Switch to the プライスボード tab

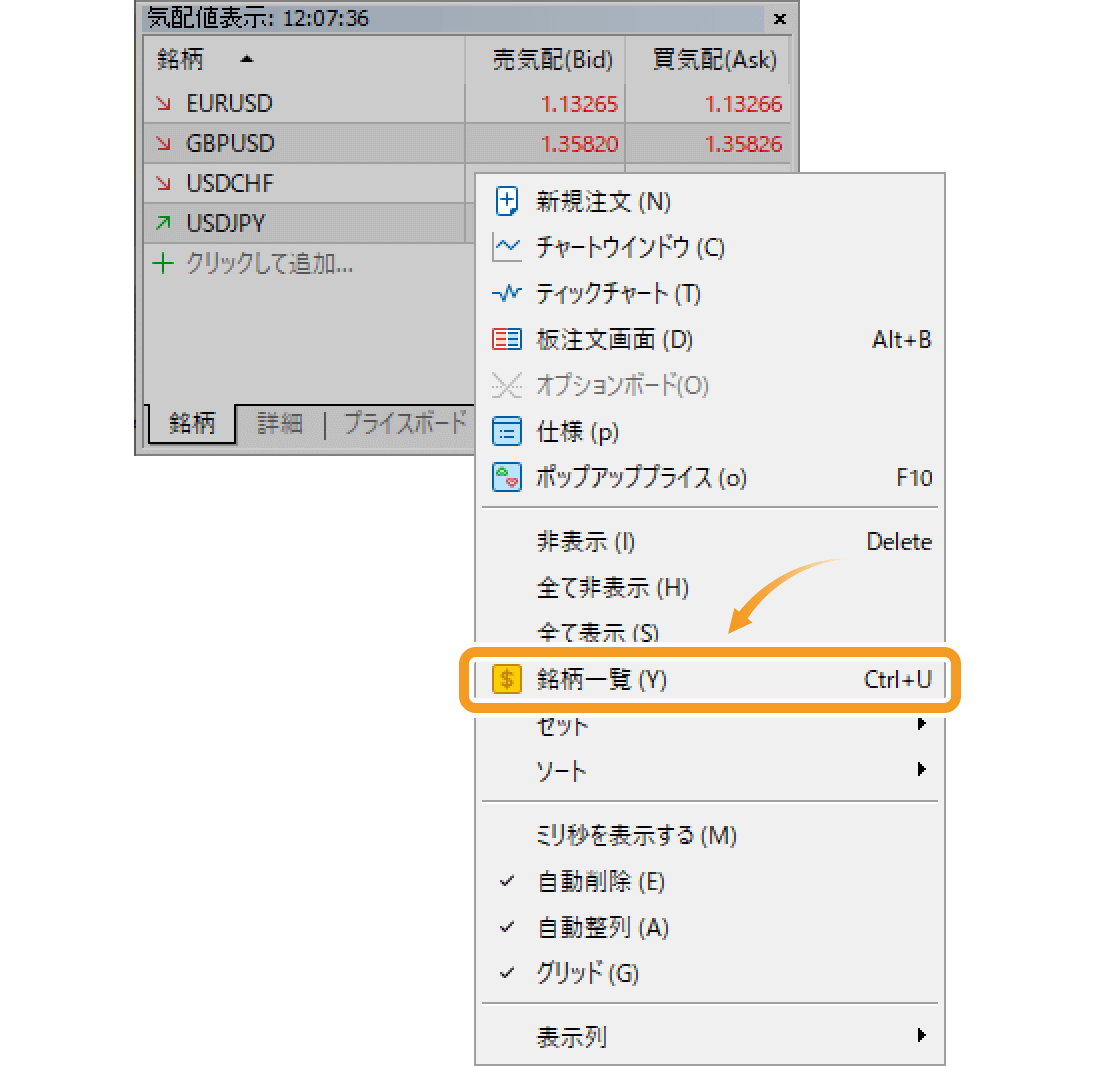tap(405, 423)
